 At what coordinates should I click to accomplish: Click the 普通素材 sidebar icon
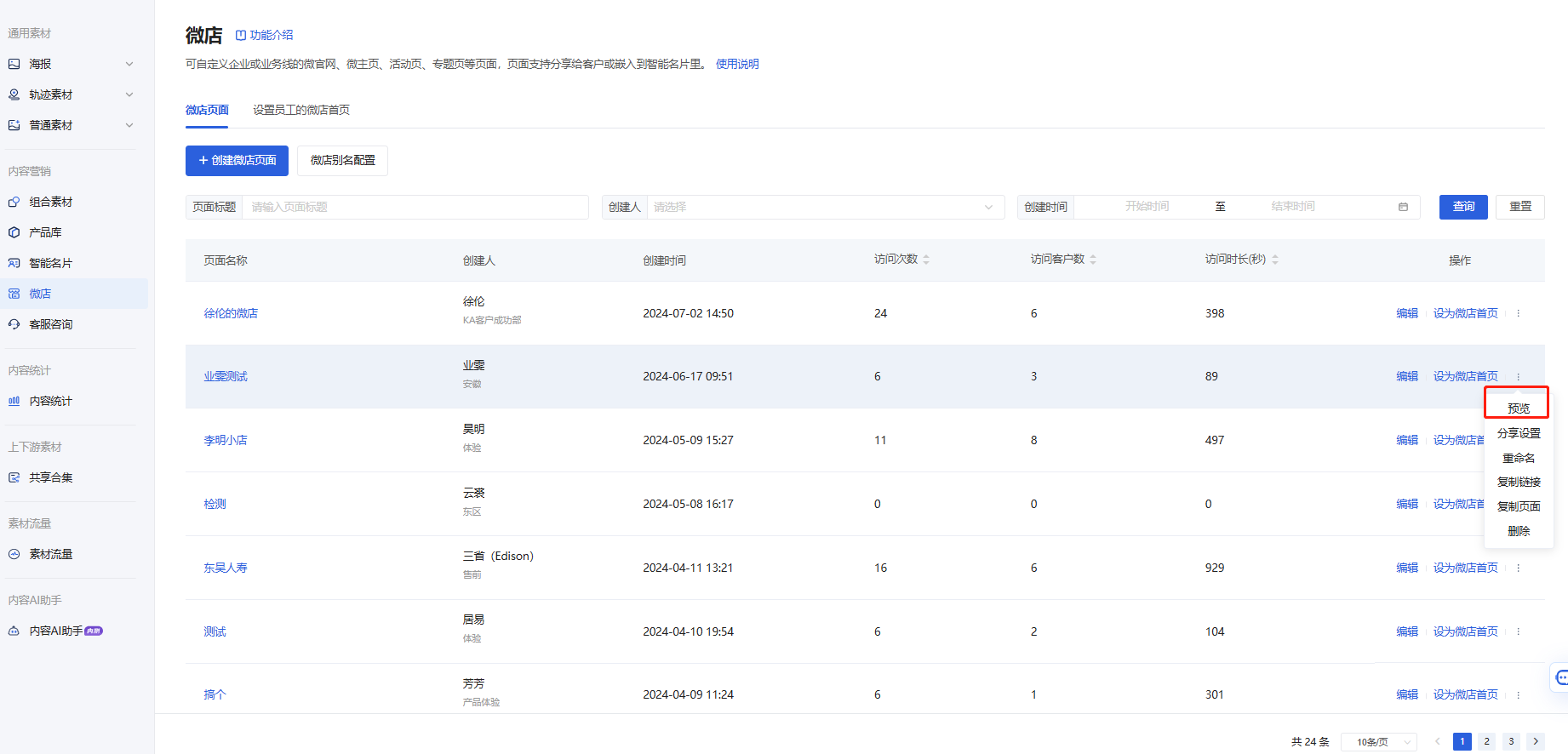pyautogui.click(x=14, y=125)
